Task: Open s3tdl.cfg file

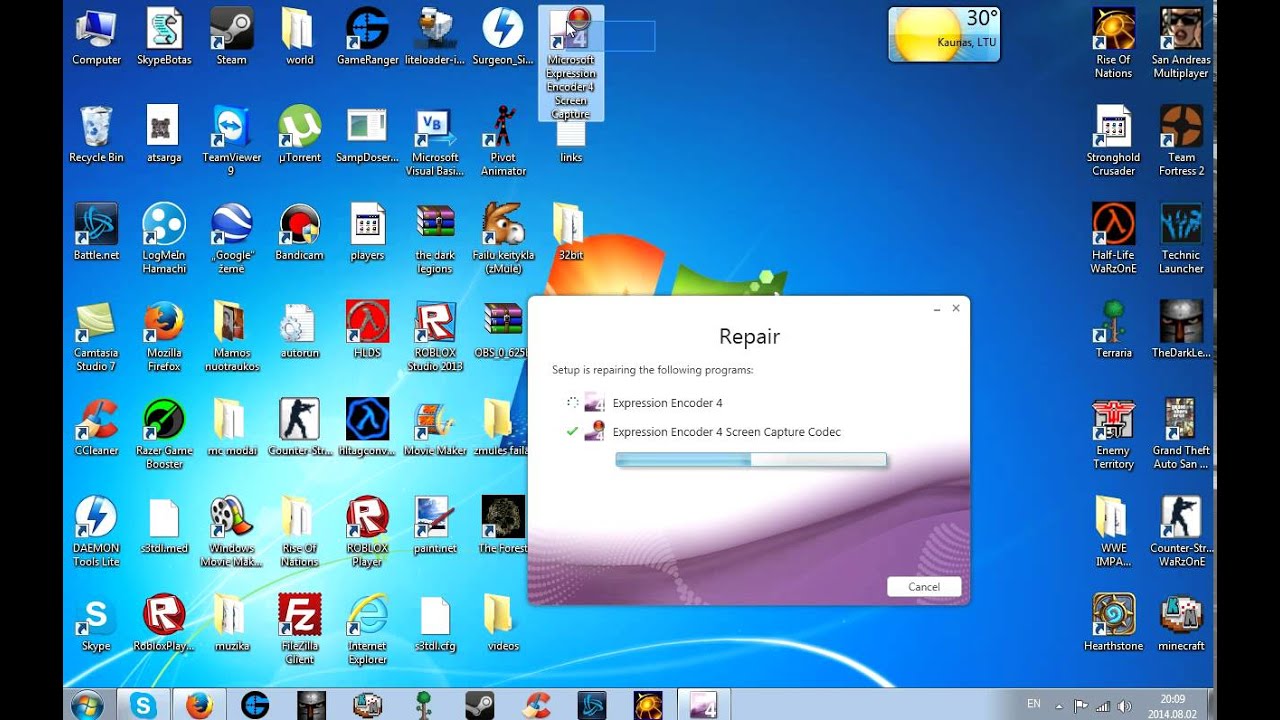Action: pyautogui.click(x=435, y=623)
